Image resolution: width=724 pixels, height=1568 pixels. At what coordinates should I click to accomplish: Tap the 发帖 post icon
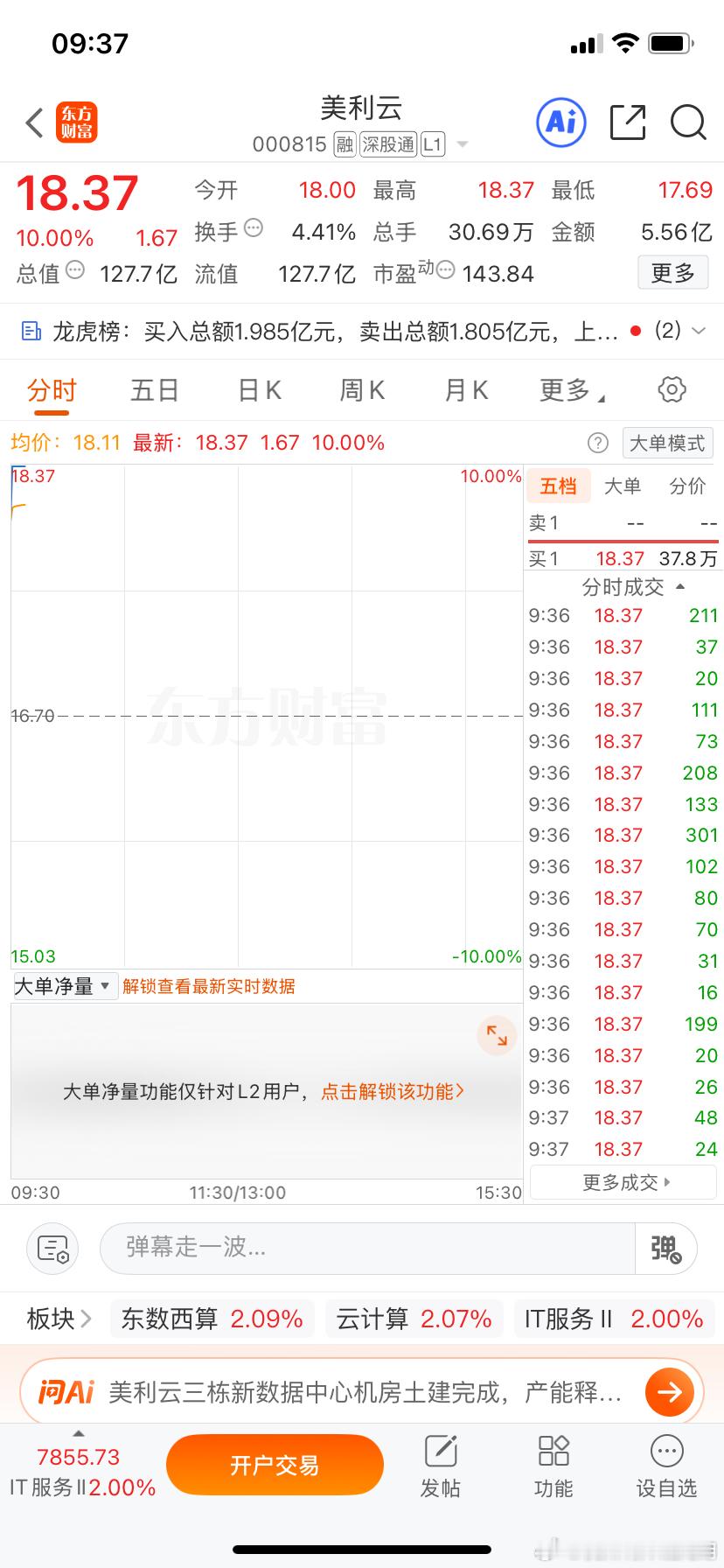click(441, 1452)
